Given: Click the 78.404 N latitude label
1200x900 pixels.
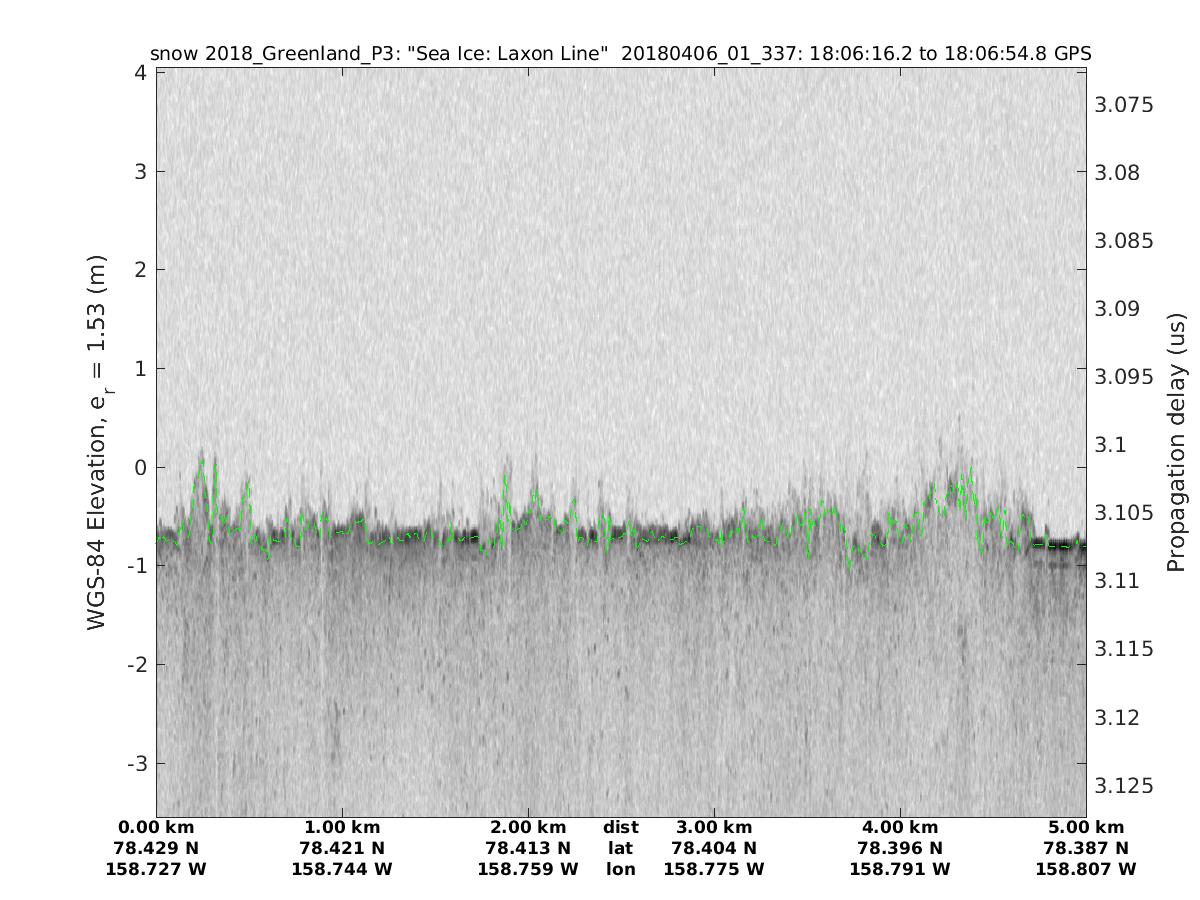Looking at the screenshot, I should pos(714,849).
